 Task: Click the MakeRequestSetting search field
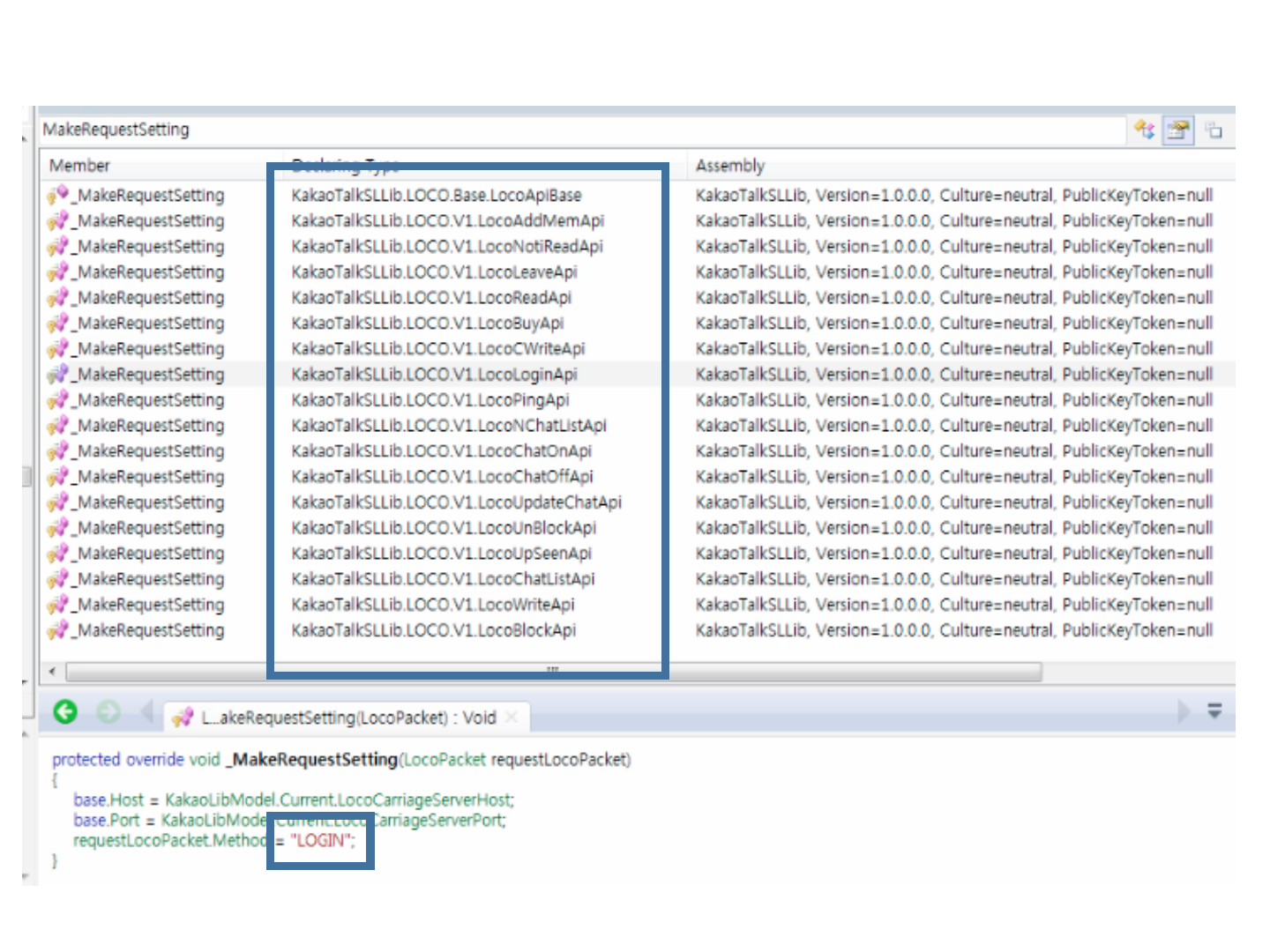(x=582, y=130)
